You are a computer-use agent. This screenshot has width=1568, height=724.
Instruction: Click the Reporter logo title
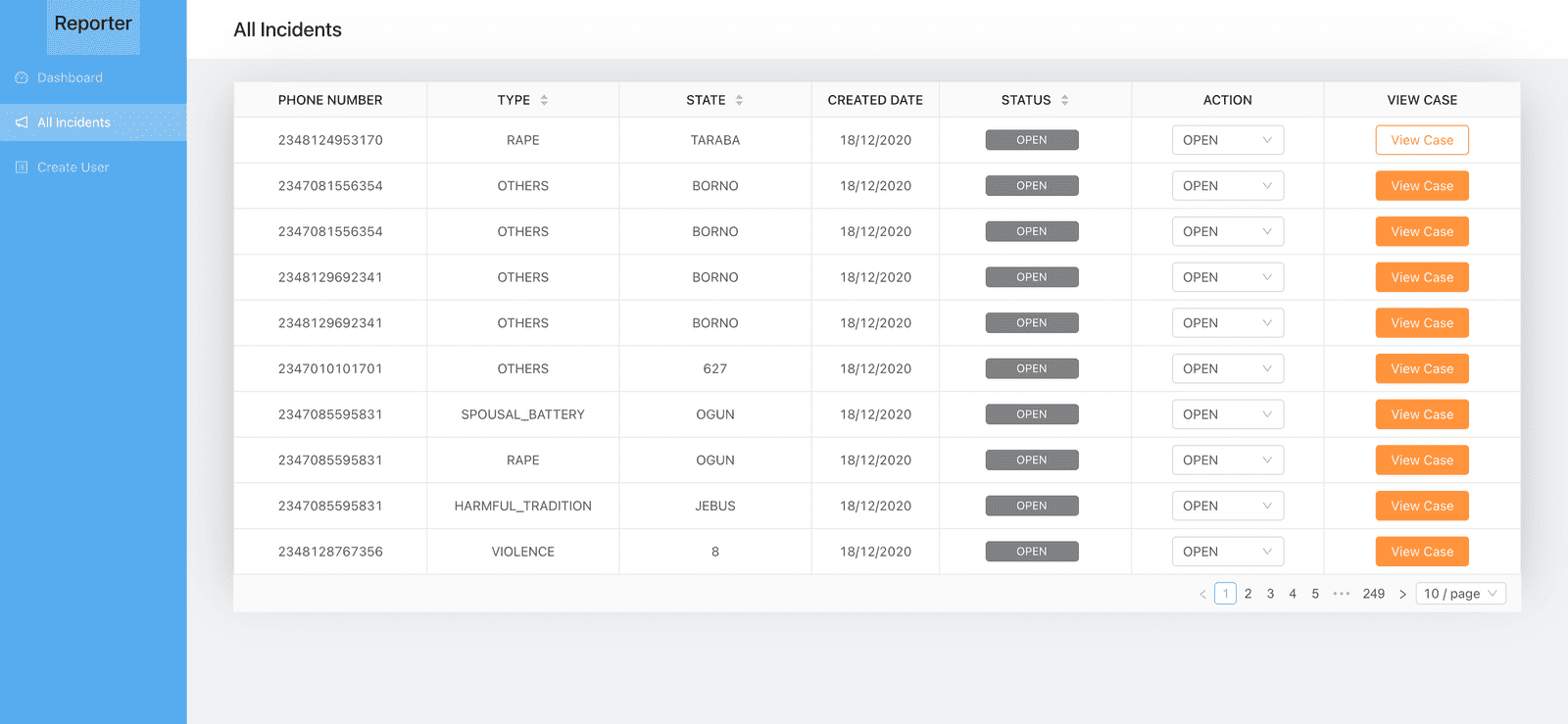pos(93,24)
